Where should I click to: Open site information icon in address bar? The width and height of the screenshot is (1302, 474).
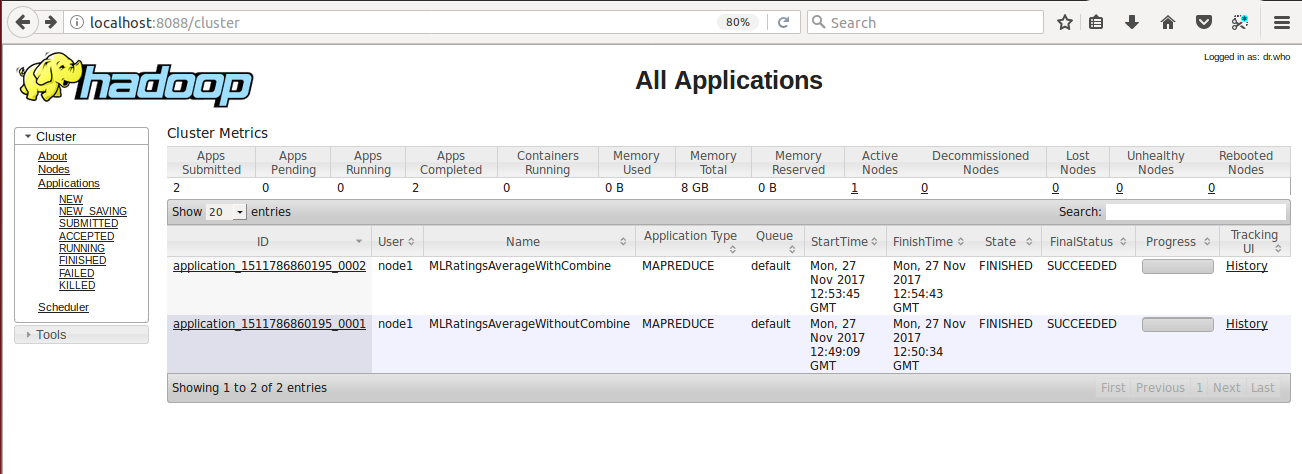77,22
